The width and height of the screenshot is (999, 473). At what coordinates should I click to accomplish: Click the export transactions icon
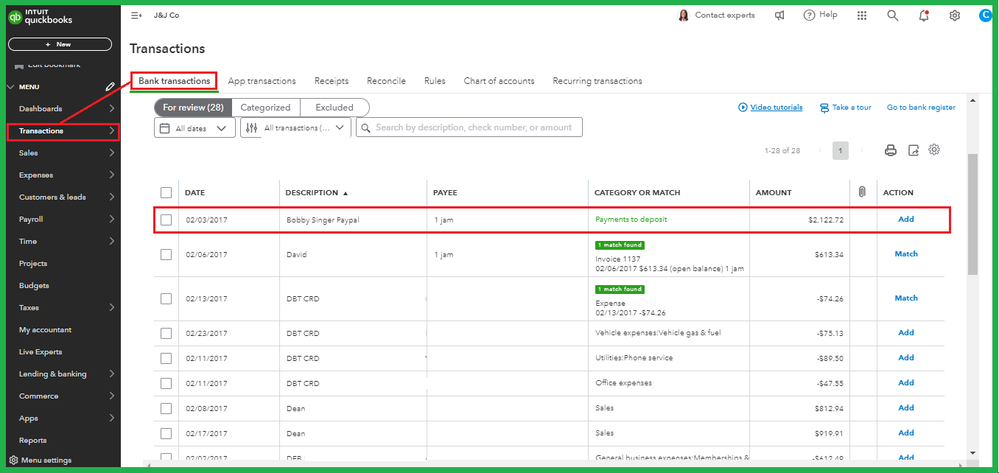pos(913,150)
